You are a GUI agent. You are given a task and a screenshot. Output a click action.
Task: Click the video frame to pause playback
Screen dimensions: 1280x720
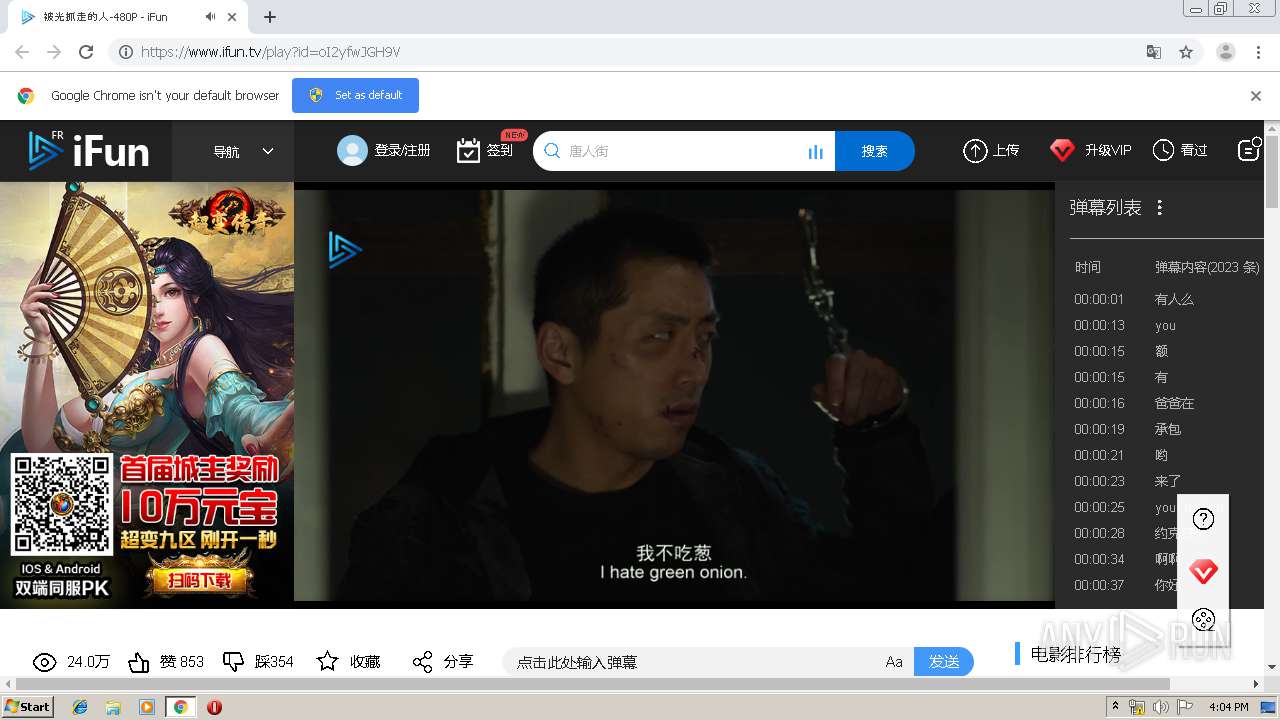(x=674, y=395)
